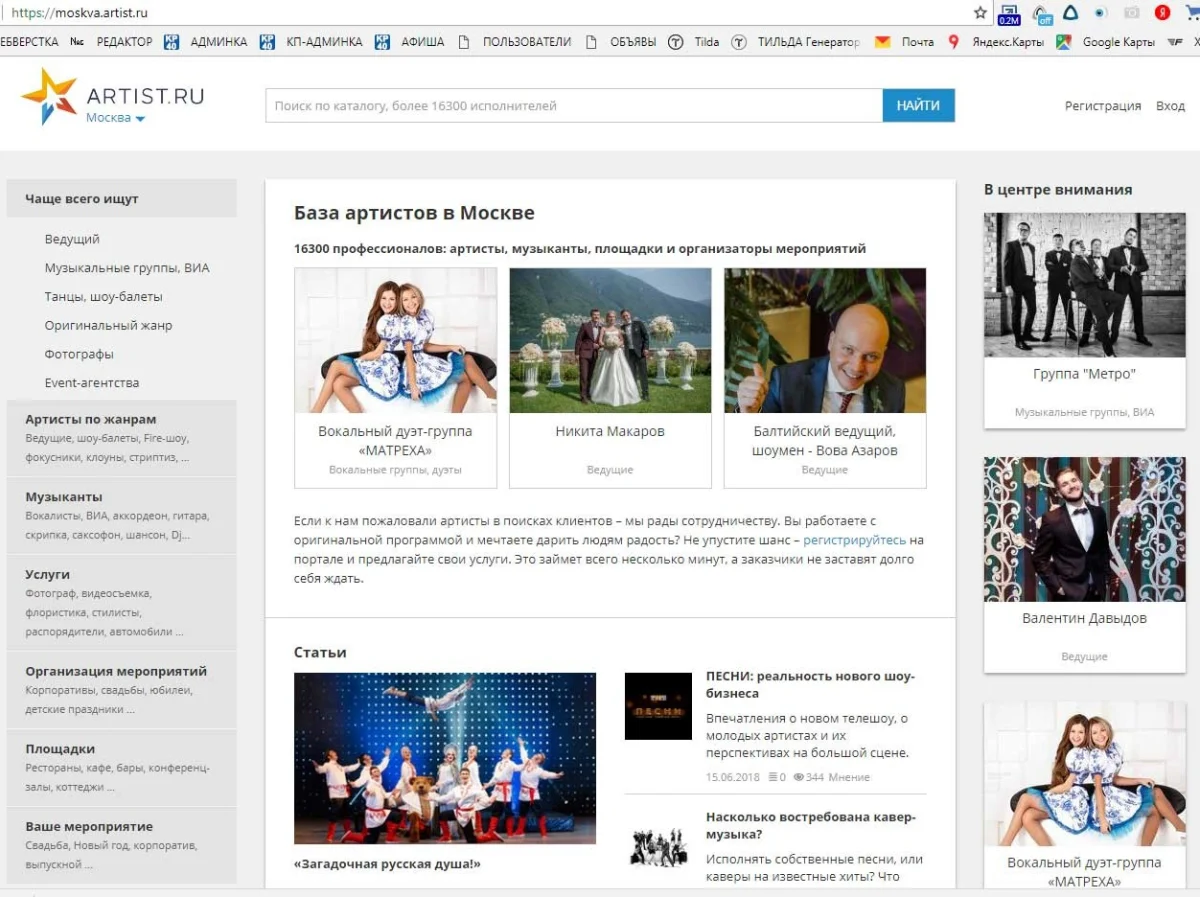Click the Artist.ru star logo

(x=48, y=96)
